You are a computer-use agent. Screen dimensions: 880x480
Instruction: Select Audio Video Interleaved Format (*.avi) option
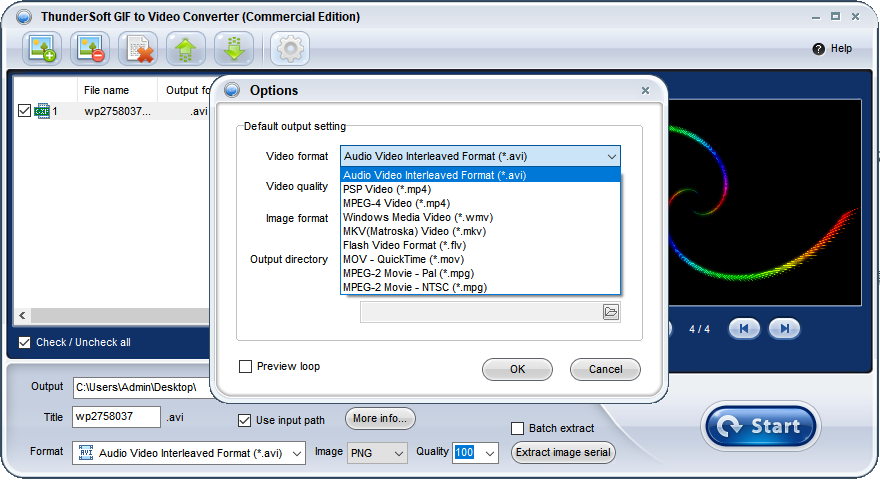(x=480, y=175)
